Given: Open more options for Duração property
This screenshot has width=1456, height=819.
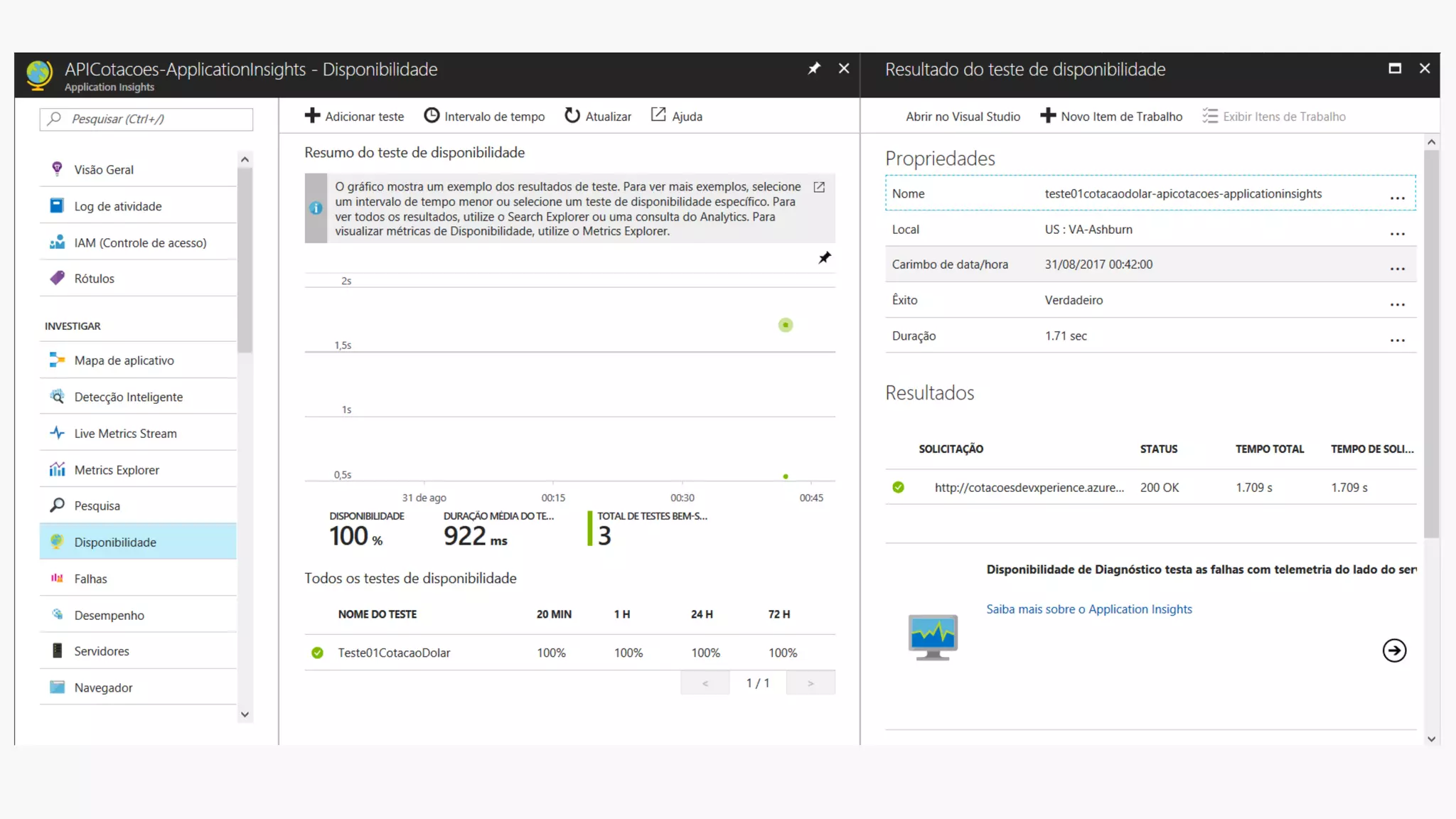Looking at the screenshot, I should tap(1398, 341).
